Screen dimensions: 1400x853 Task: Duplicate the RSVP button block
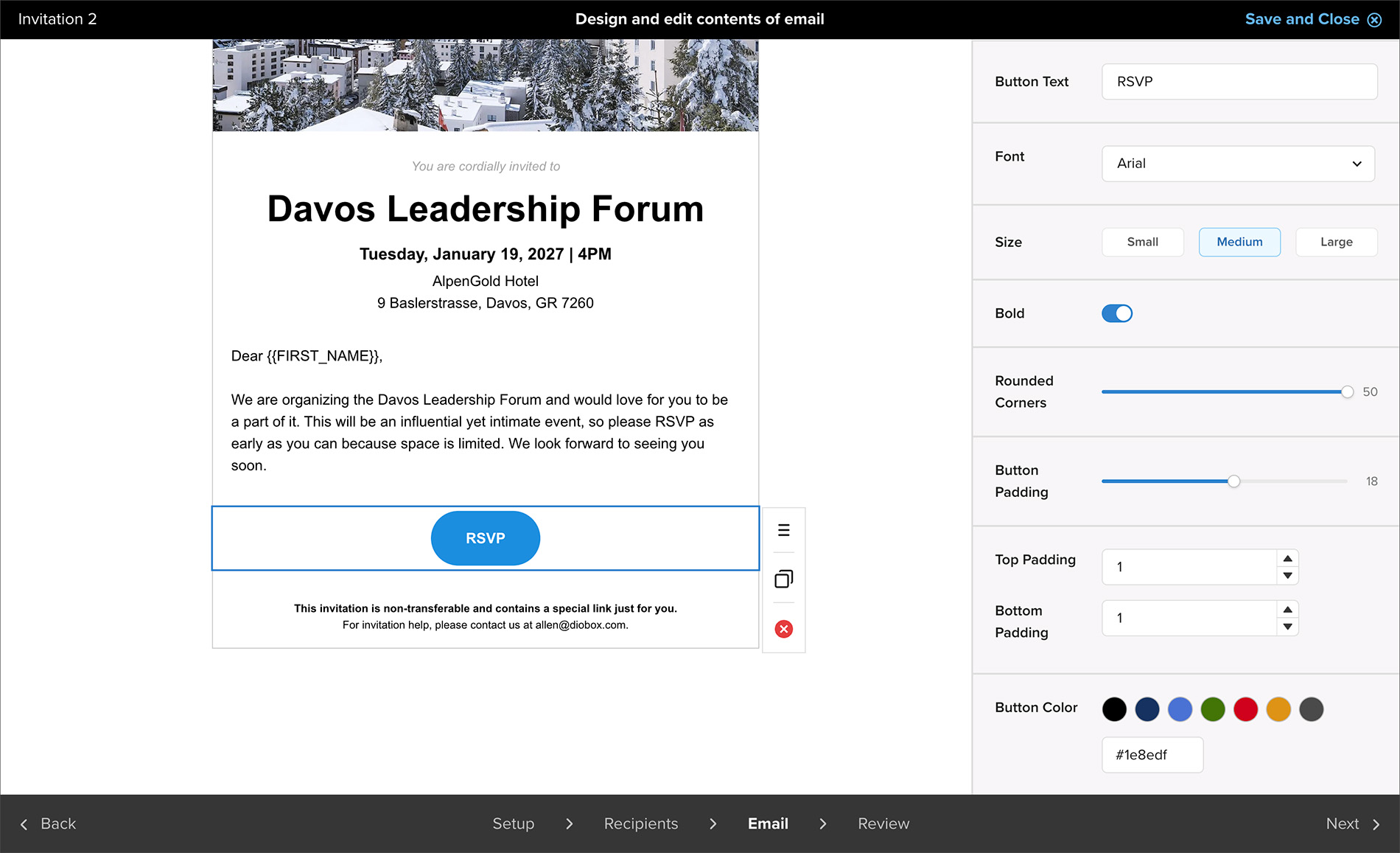point(783,579)
